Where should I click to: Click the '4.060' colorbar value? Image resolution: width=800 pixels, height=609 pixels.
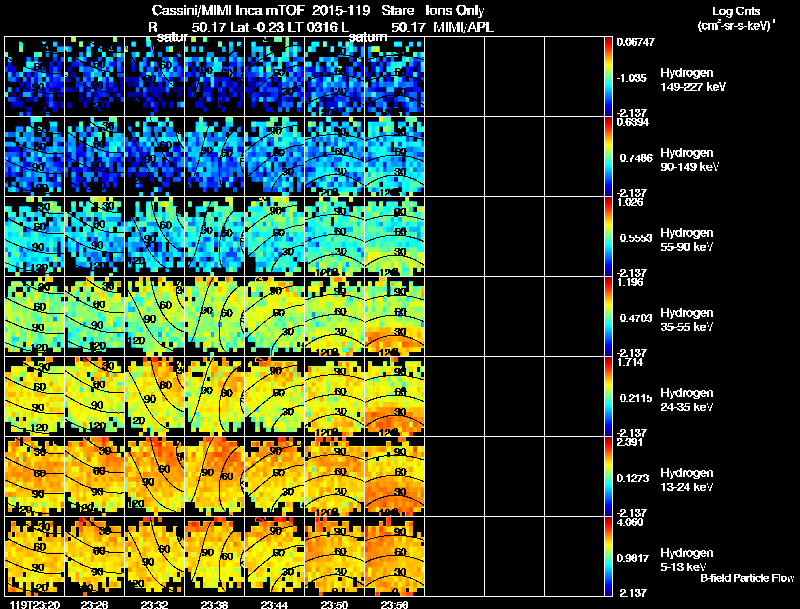point(630,522)
